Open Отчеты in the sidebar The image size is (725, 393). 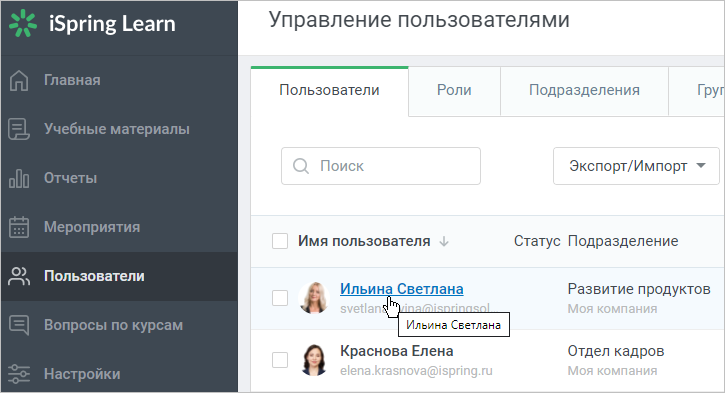[119, 178]
